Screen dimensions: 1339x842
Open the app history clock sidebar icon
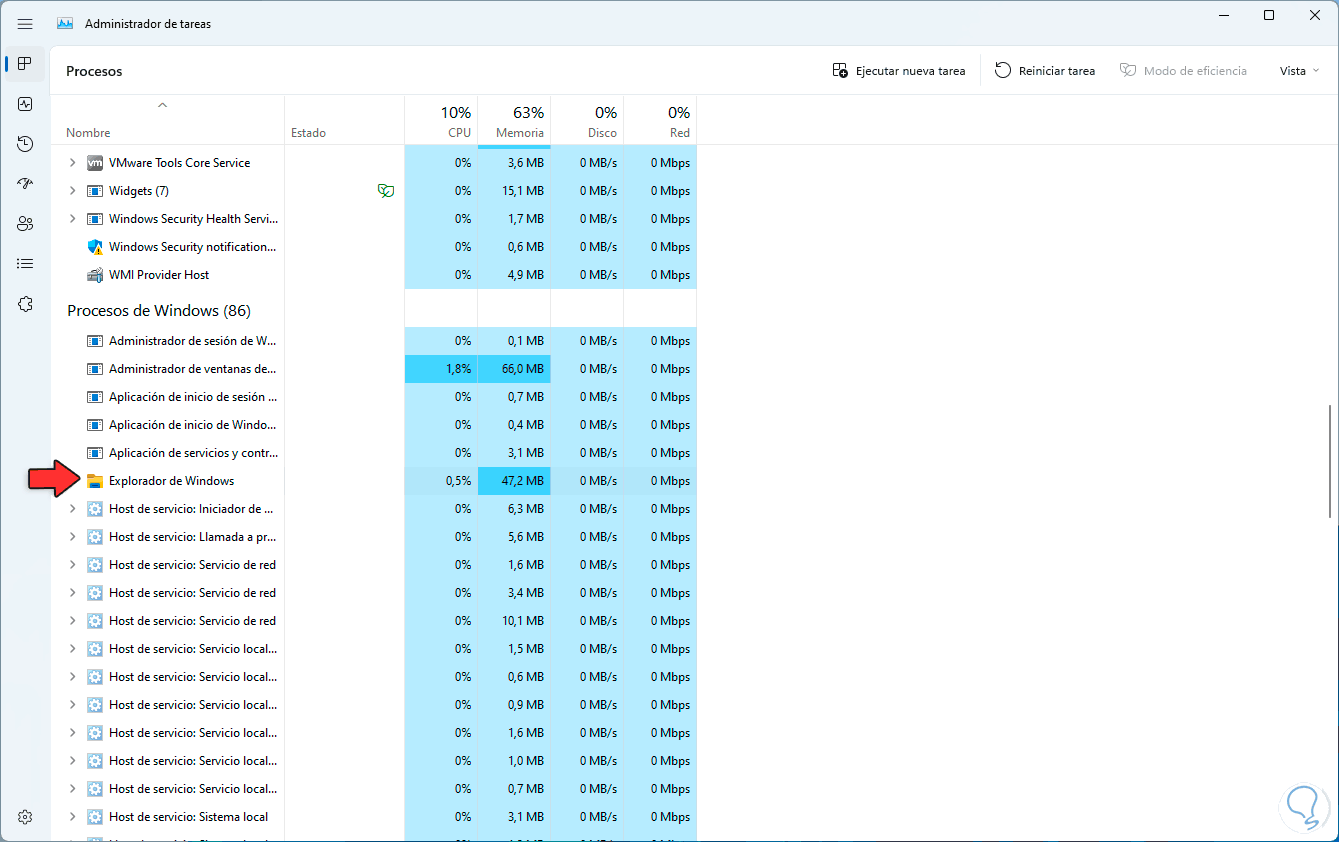click(25, 144)
